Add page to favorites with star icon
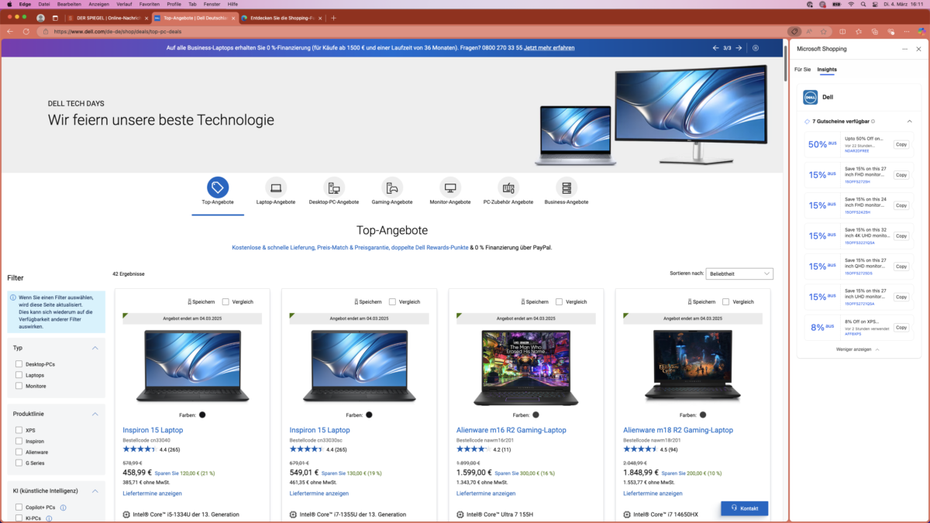The image size is (930, 523). tap(824, 31)
